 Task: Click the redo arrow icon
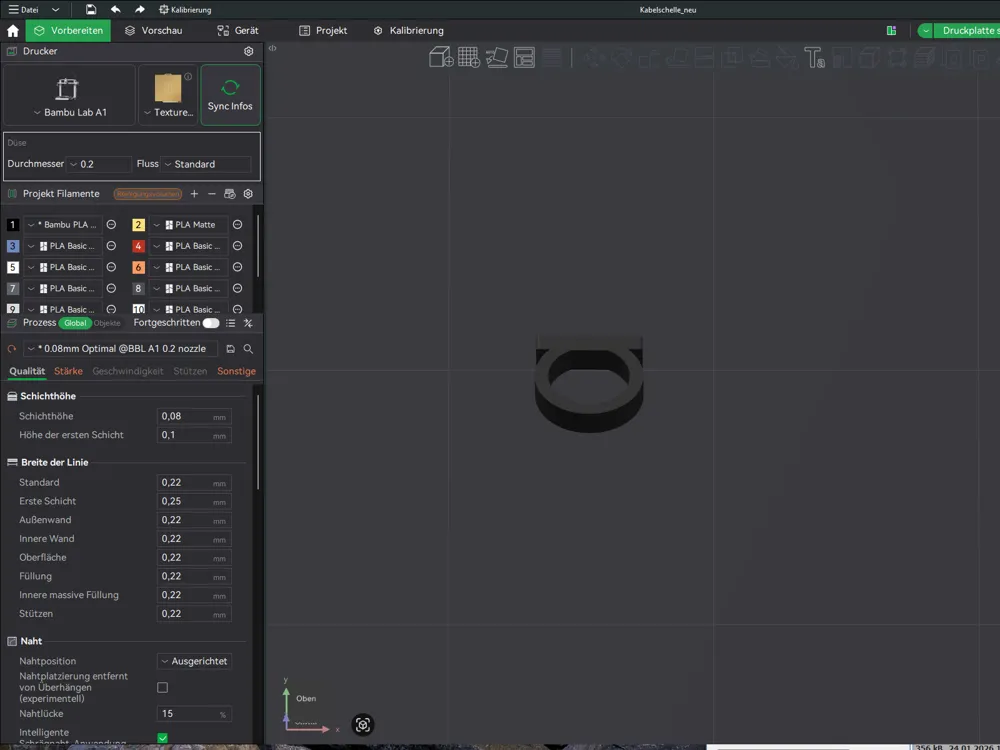coord(140,10)
